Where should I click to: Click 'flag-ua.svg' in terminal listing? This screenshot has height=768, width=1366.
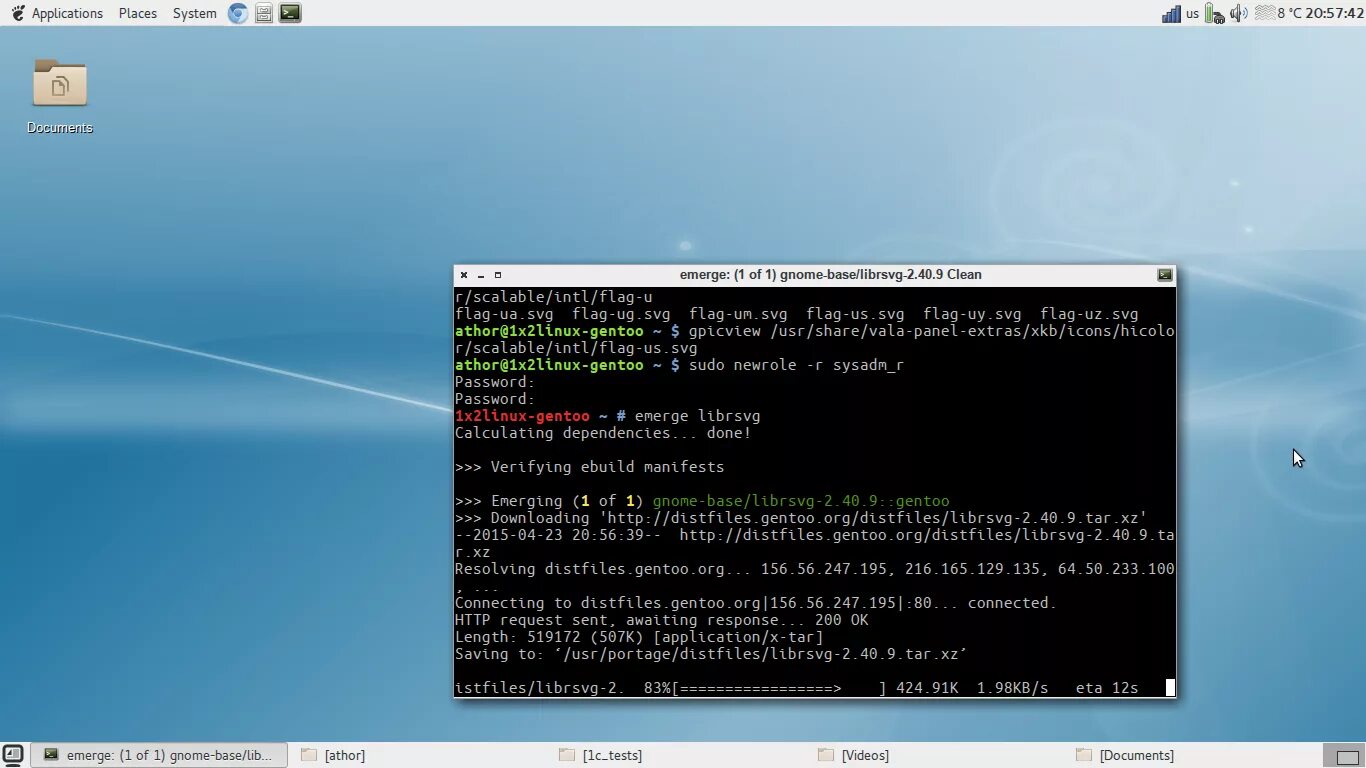[x=504, y=314]
